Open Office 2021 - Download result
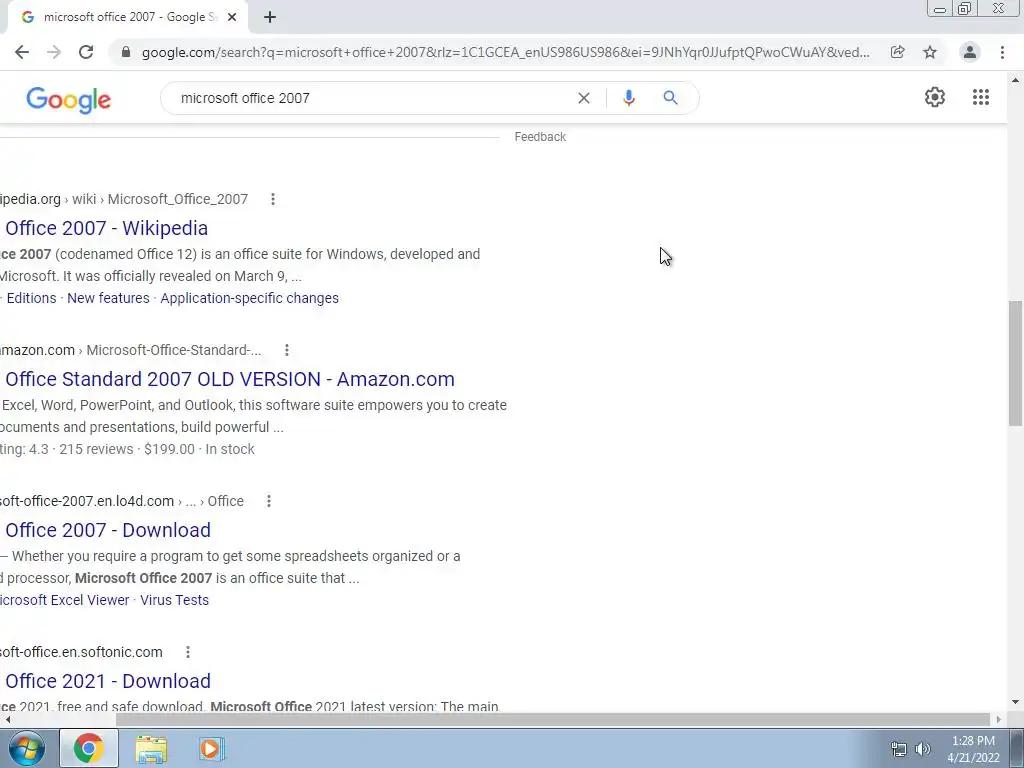Screen dimensions: 1024x768 click(x=108, y=680)
